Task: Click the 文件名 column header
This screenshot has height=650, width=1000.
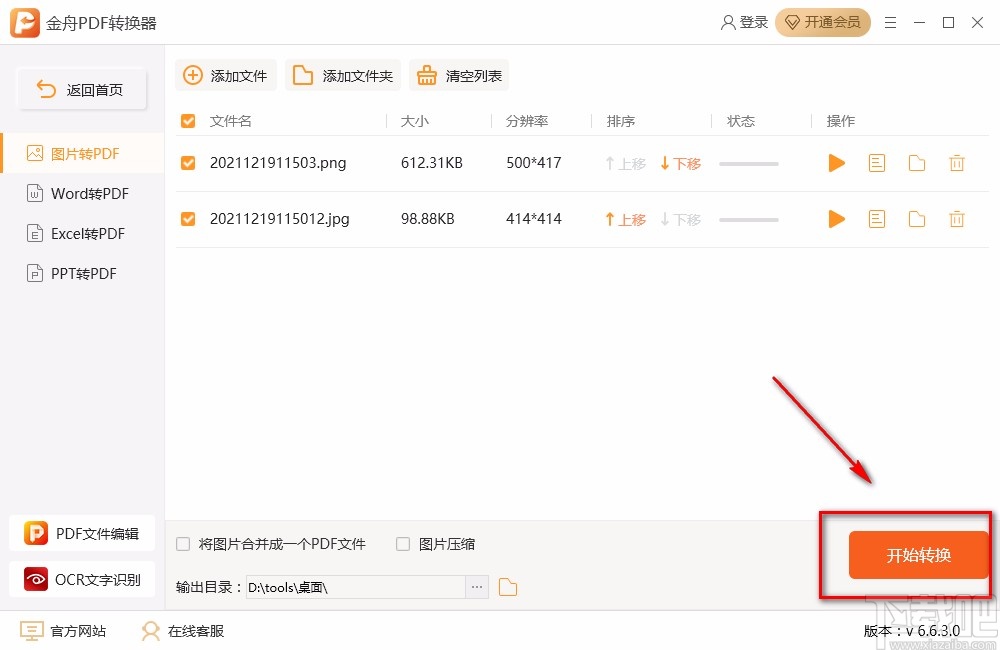Action: click(x=230, y=121)
